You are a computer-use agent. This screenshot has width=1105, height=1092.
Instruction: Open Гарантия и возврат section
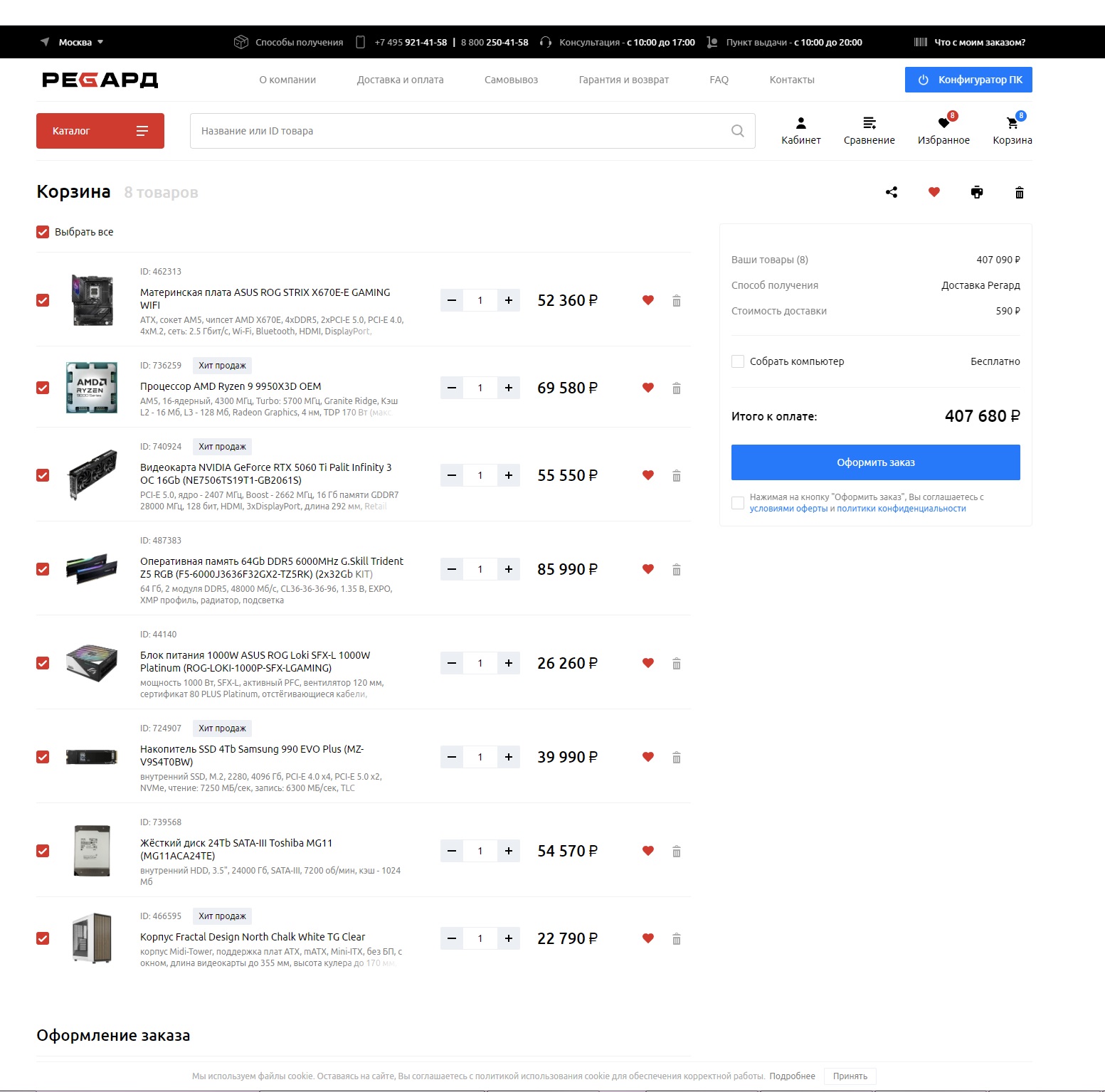623,80
